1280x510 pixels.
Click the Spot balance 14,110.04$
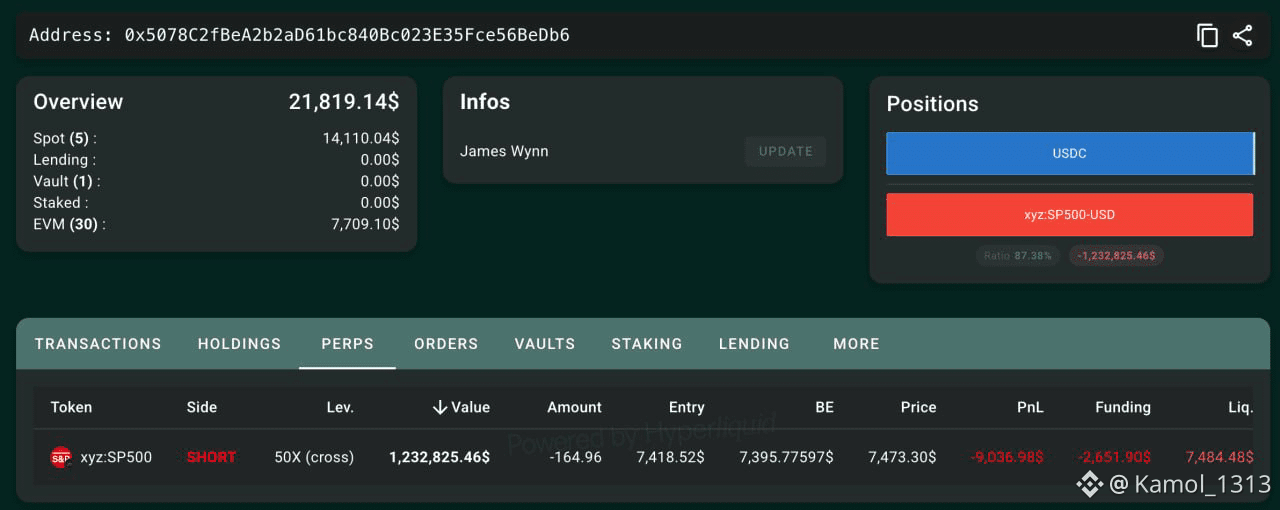click(x=361, y=138)
